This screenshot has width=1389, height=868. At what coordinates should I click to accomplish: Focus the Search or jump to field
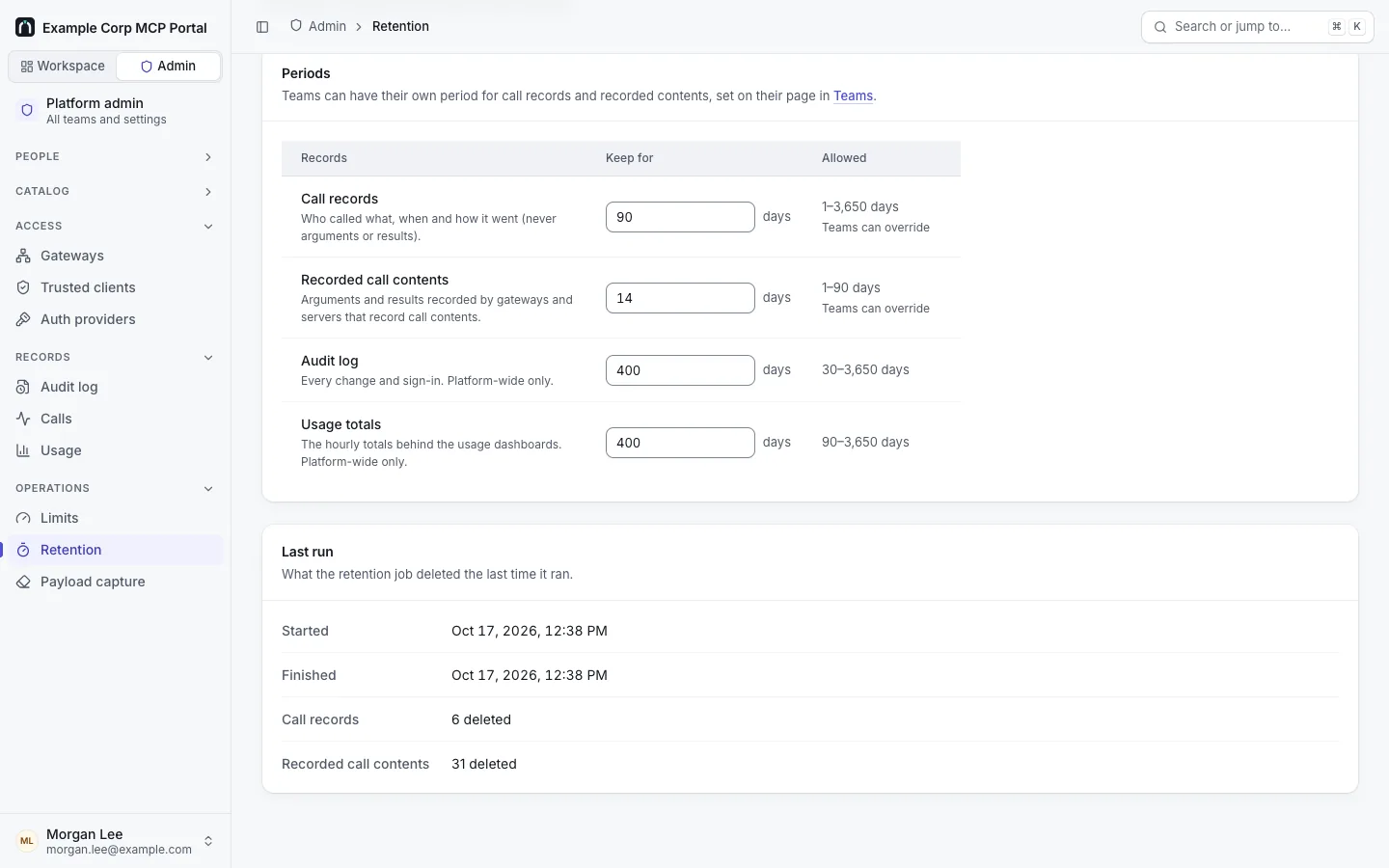1257,27
